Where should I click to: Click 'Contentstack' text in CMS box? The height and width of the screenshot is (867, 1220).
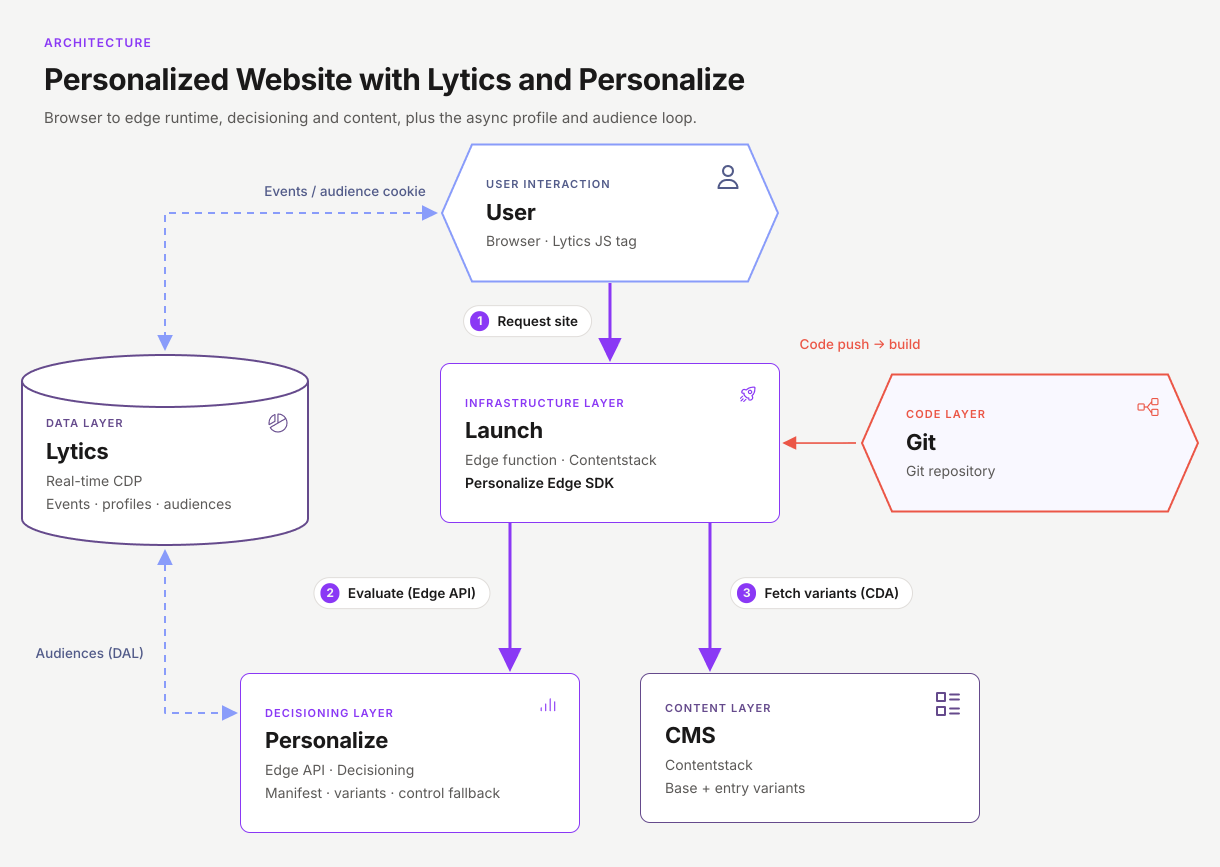pyautogui.click(x=709, y=765)
